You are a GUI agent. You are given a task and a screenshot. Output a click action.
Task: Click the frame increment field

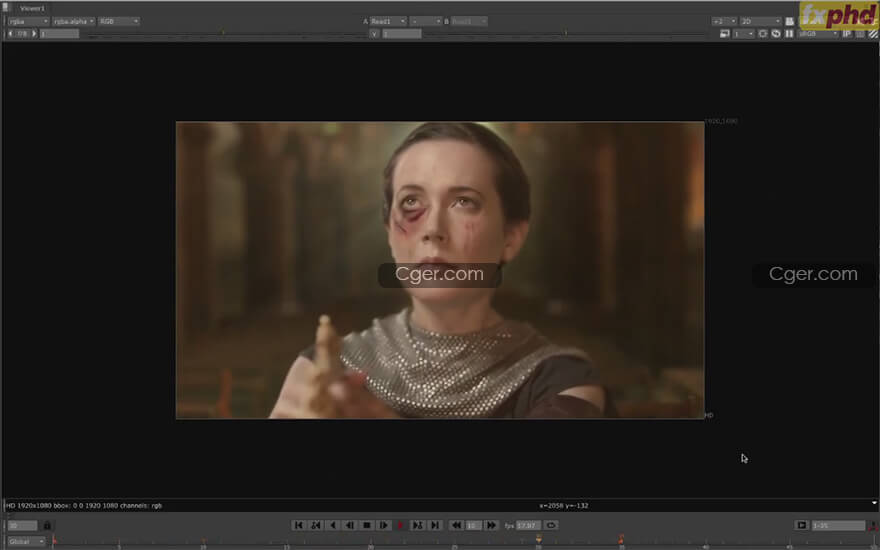pyautogui.click(x=474, y=525)
